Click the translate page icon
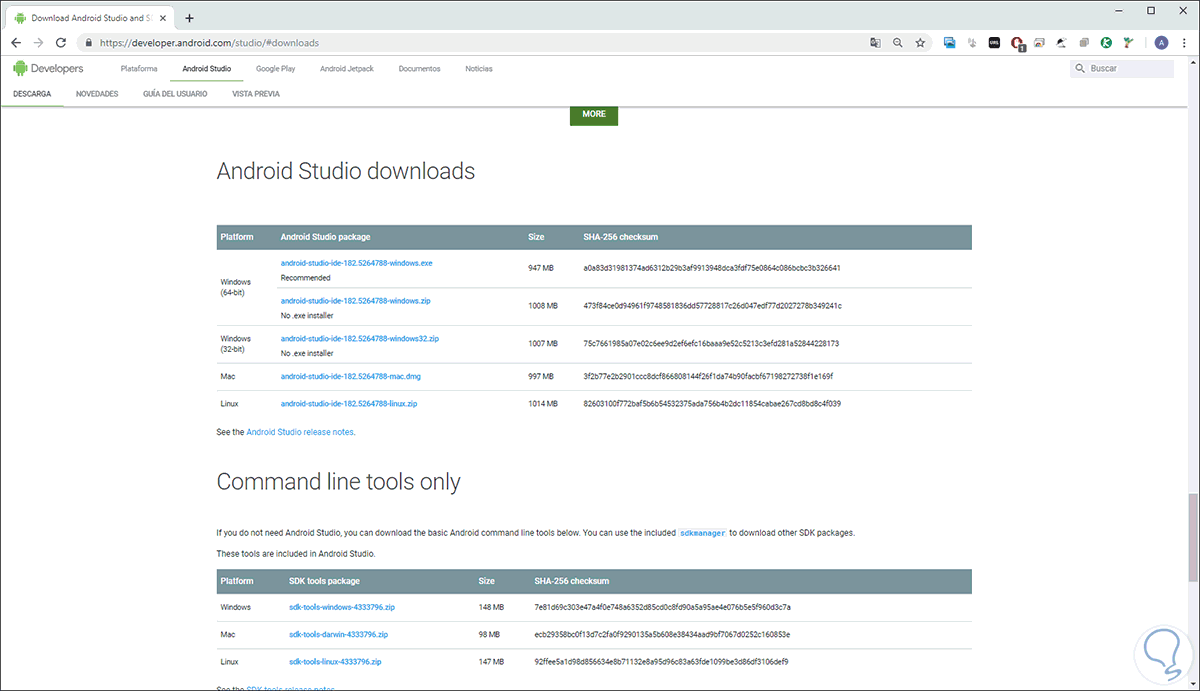This screenshot has width=1200, height=691. [x=875, y=43]
